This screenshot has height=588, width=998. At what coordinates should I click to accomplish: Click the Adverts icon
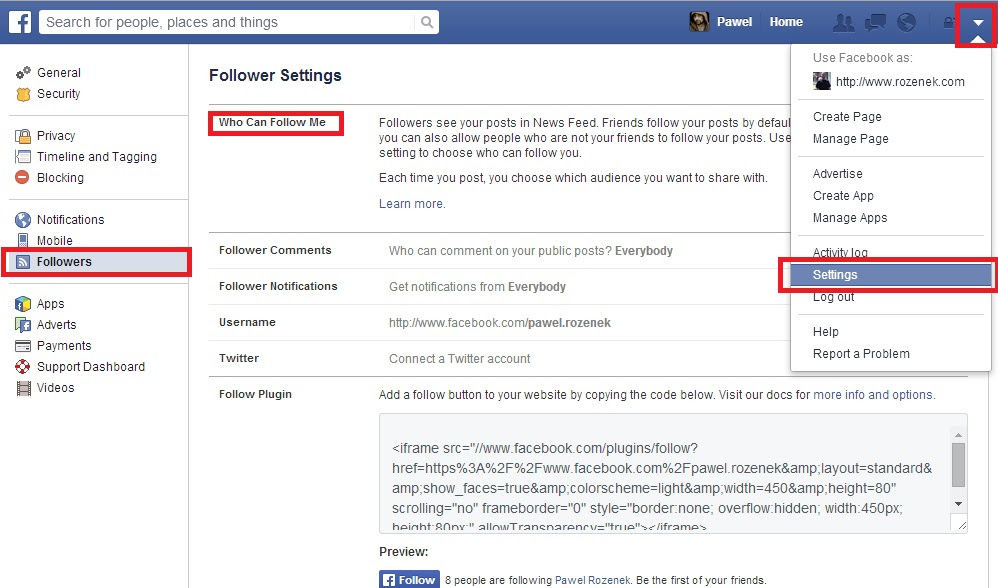[23, 325]
